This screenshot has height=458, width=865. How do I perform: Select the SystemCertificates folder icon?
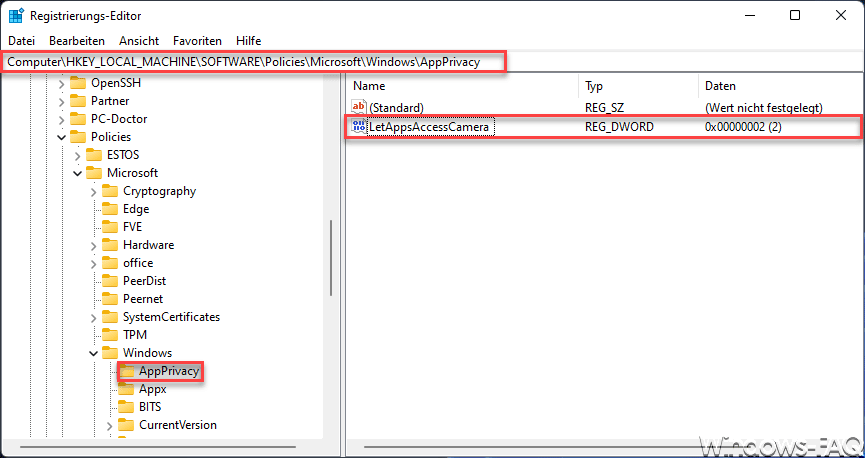[x=110, y=317]
